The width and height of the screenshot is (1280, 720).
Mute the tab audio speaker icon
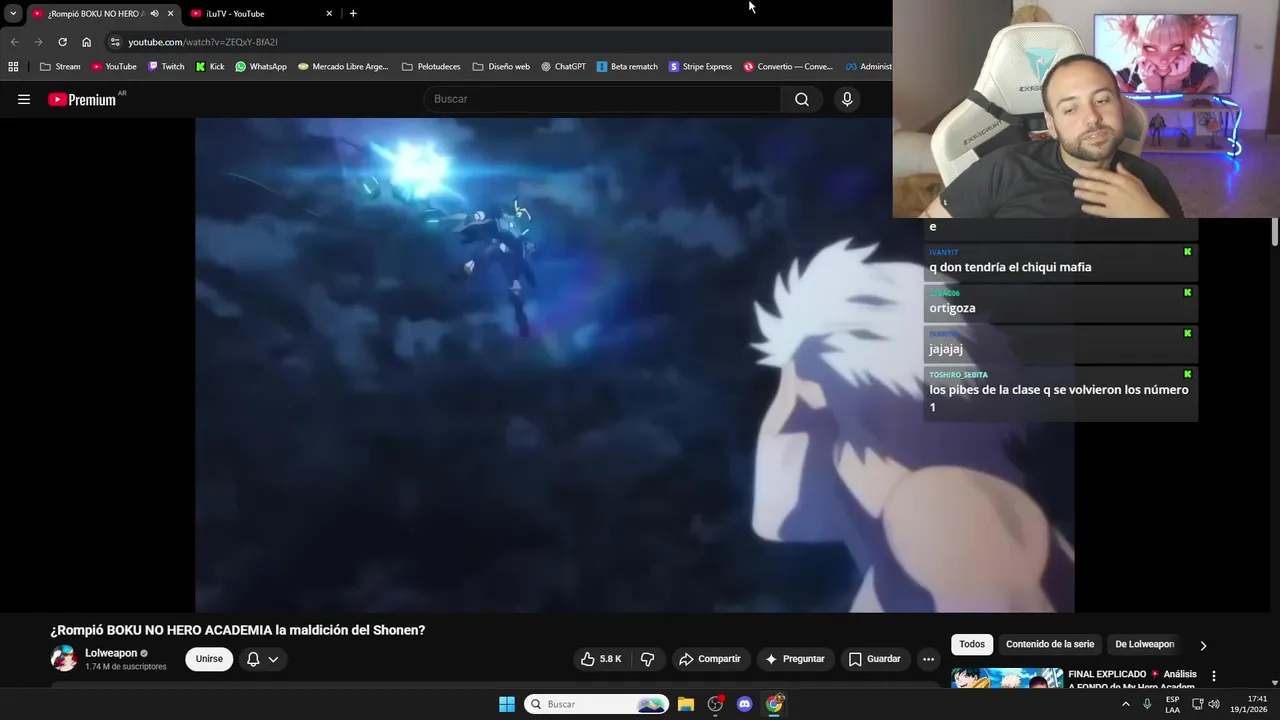tap(154, 13)
